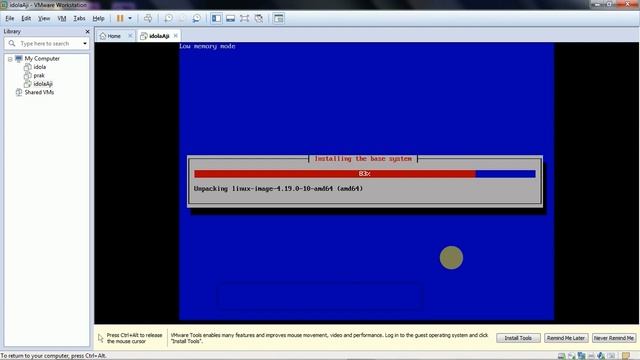Open the message log icon in the status bar
640x360 pixels.
tap(626, 356)
